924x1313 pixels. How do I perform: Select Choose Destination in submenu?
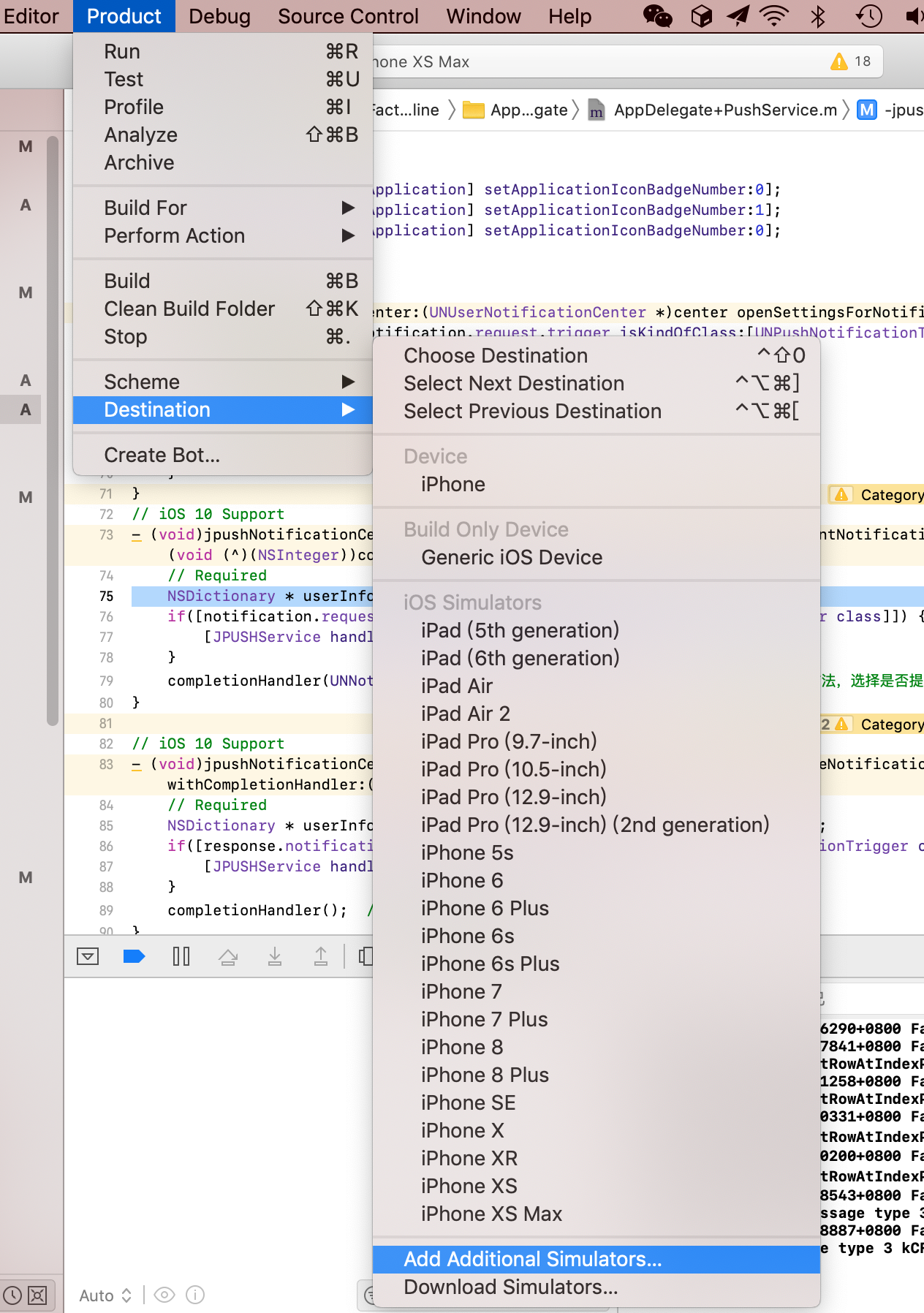point(597,355)
